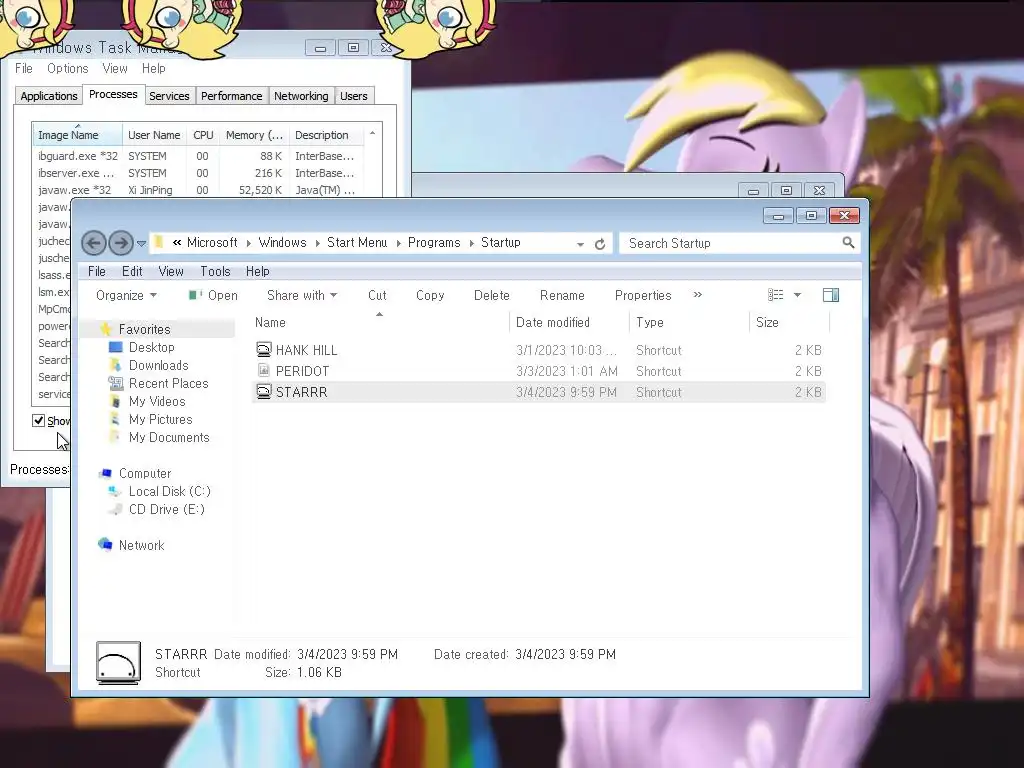1024x768 pixels.
Task: Show more commands overflow chevron
Action: pyautogui.click(x=697, y=295)
